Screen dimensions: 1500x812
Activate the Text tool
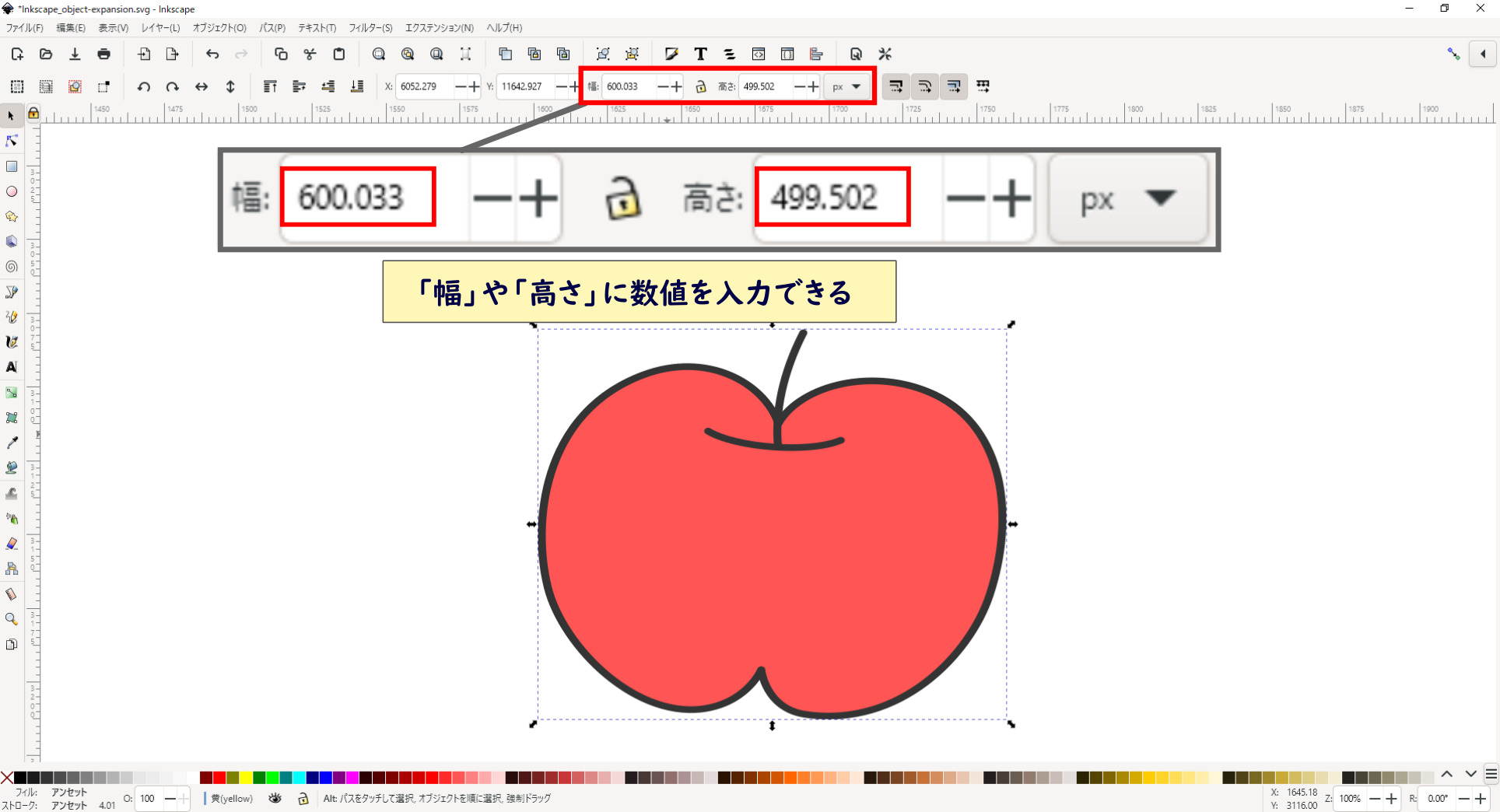tap(12, 367)
